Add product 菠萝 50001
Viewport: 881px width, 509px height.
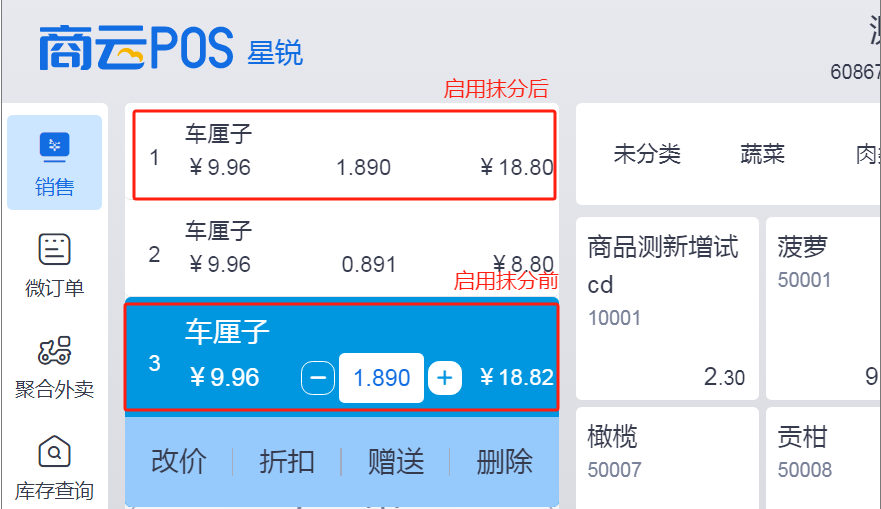coord(823,308)
